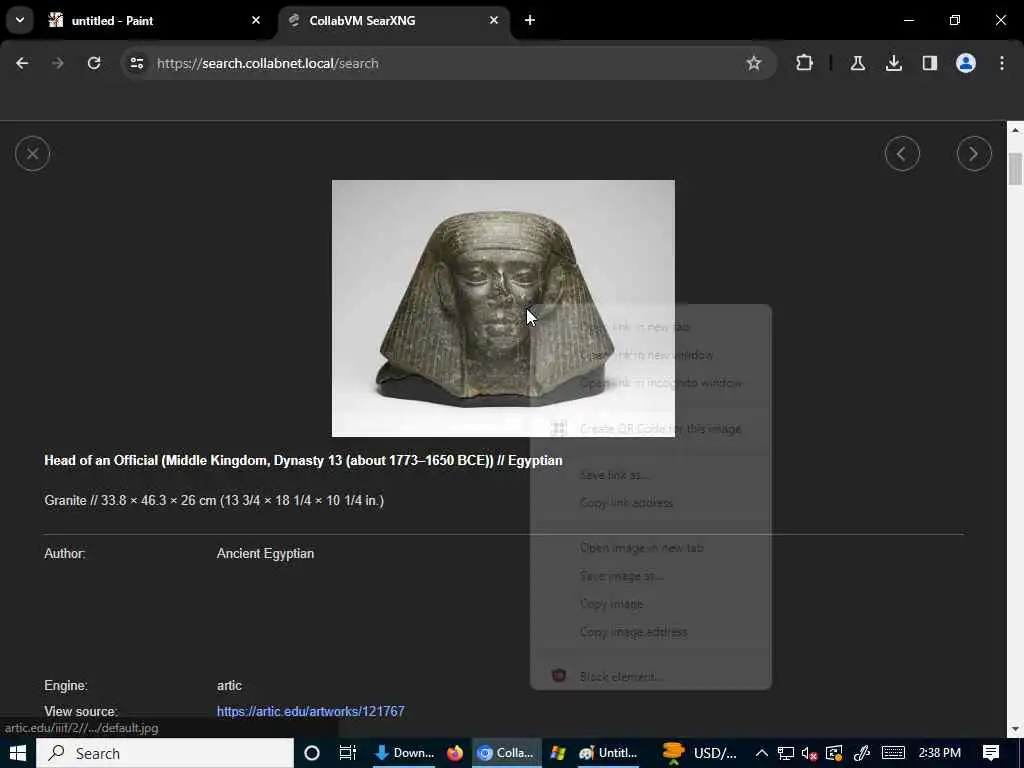Screen dimensions: 1024x768
Task: Reload the current page
Action: (94, 63)
